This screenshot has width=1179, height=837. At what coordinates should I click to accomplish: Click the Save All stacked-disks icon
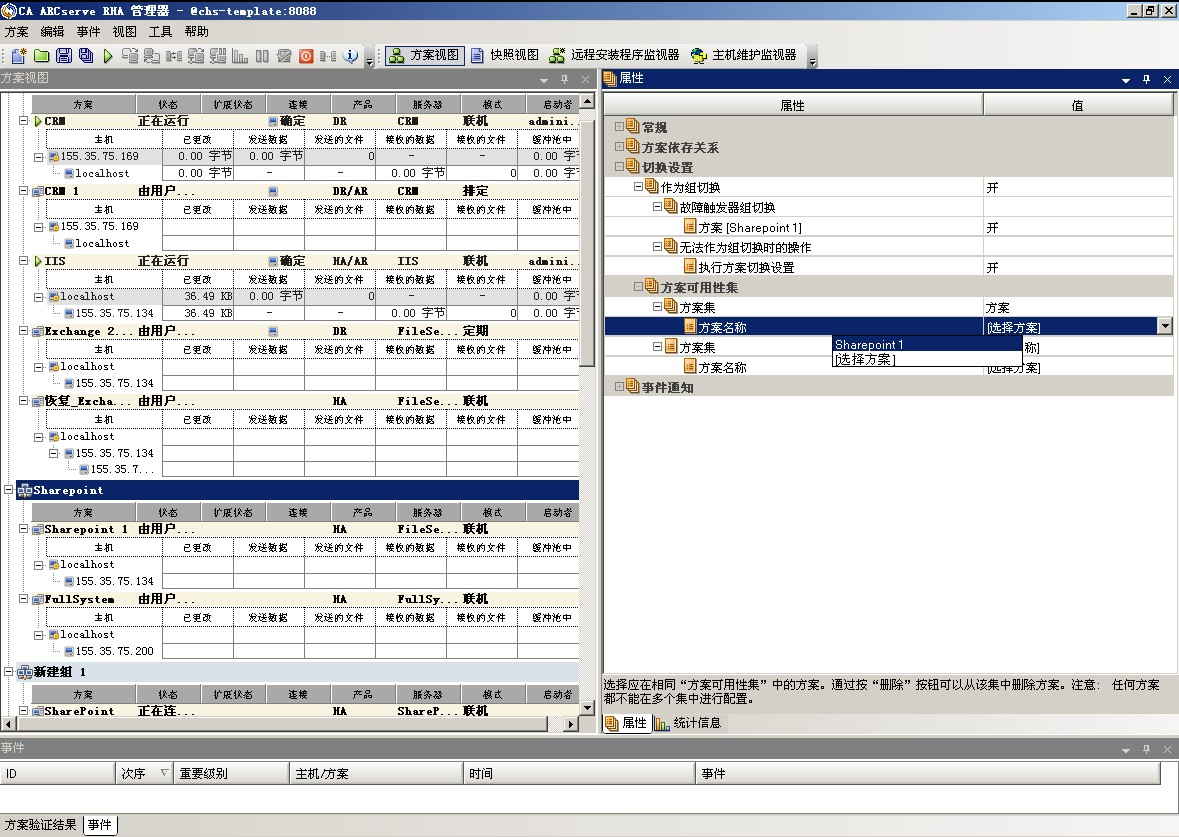click(x=86, y=56)
